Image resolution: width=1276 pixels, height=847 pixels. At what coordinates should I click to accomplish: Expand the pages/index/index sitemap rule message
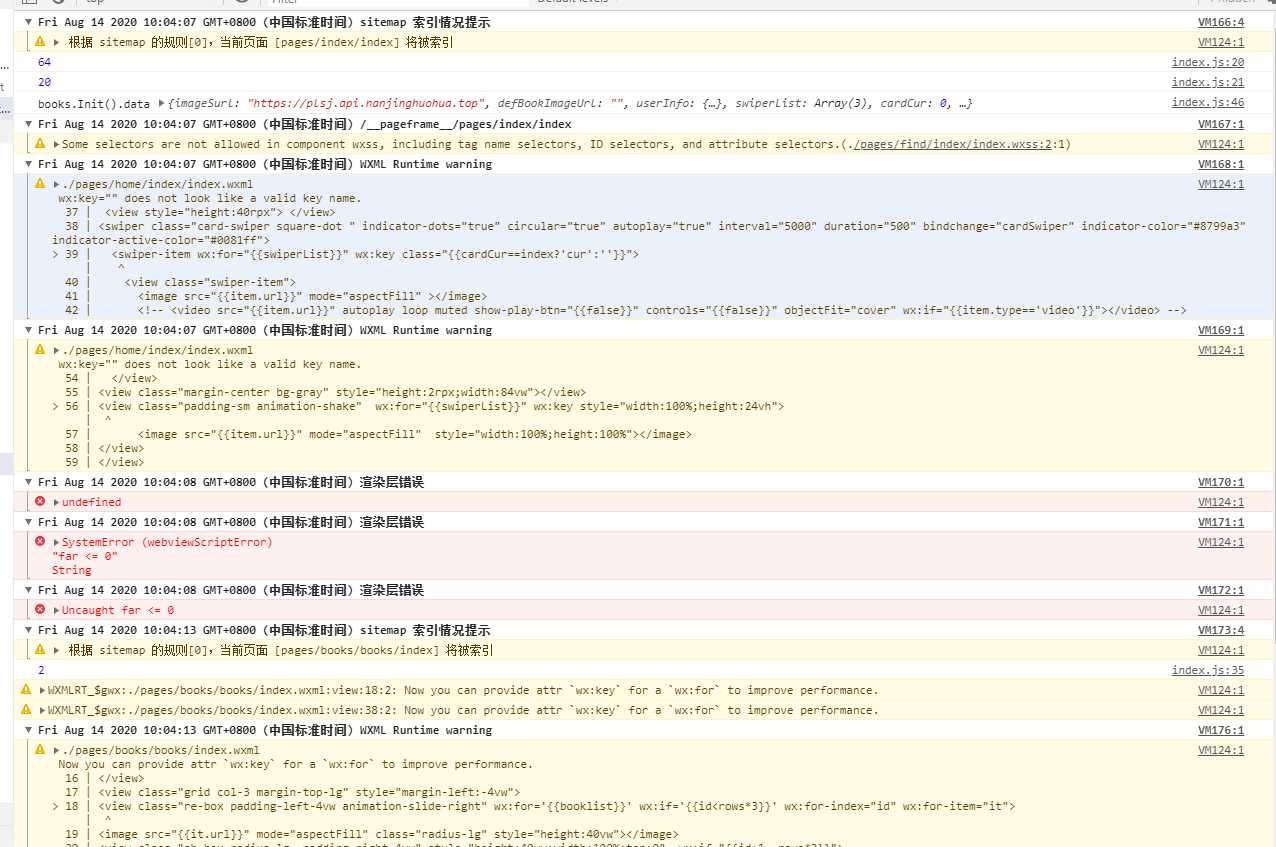click(57, 42)
